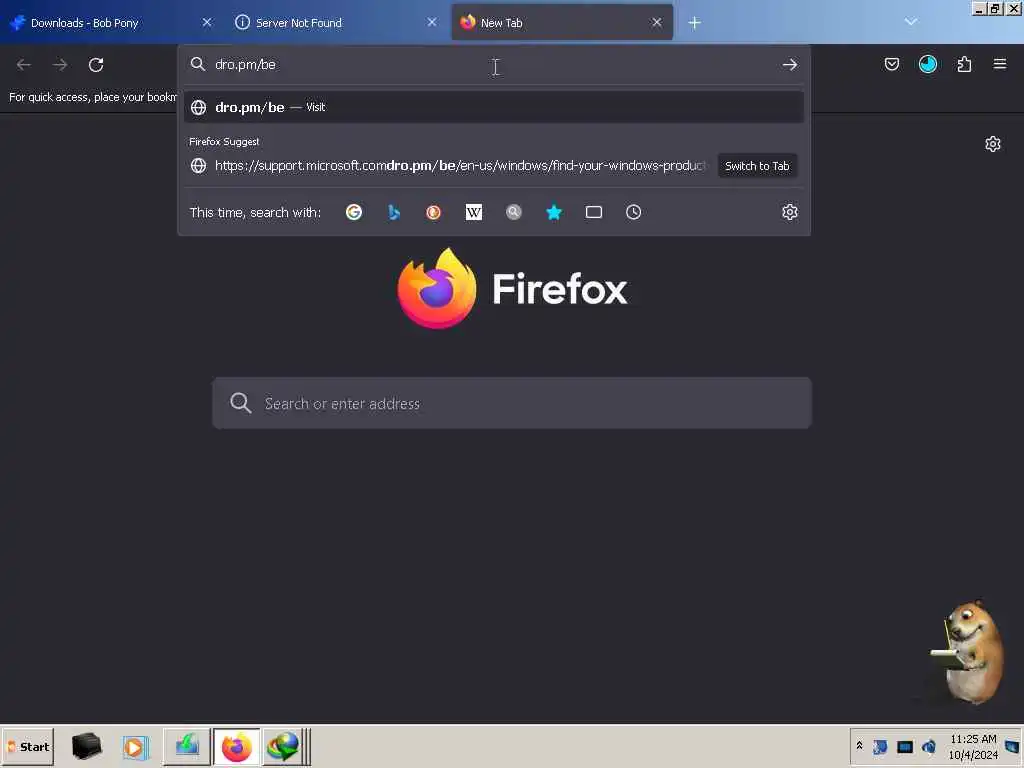Click the globe icon of the dro.pm/be row
The width and height of the screenshot is (1024, 768).
(x=199, y=107)
